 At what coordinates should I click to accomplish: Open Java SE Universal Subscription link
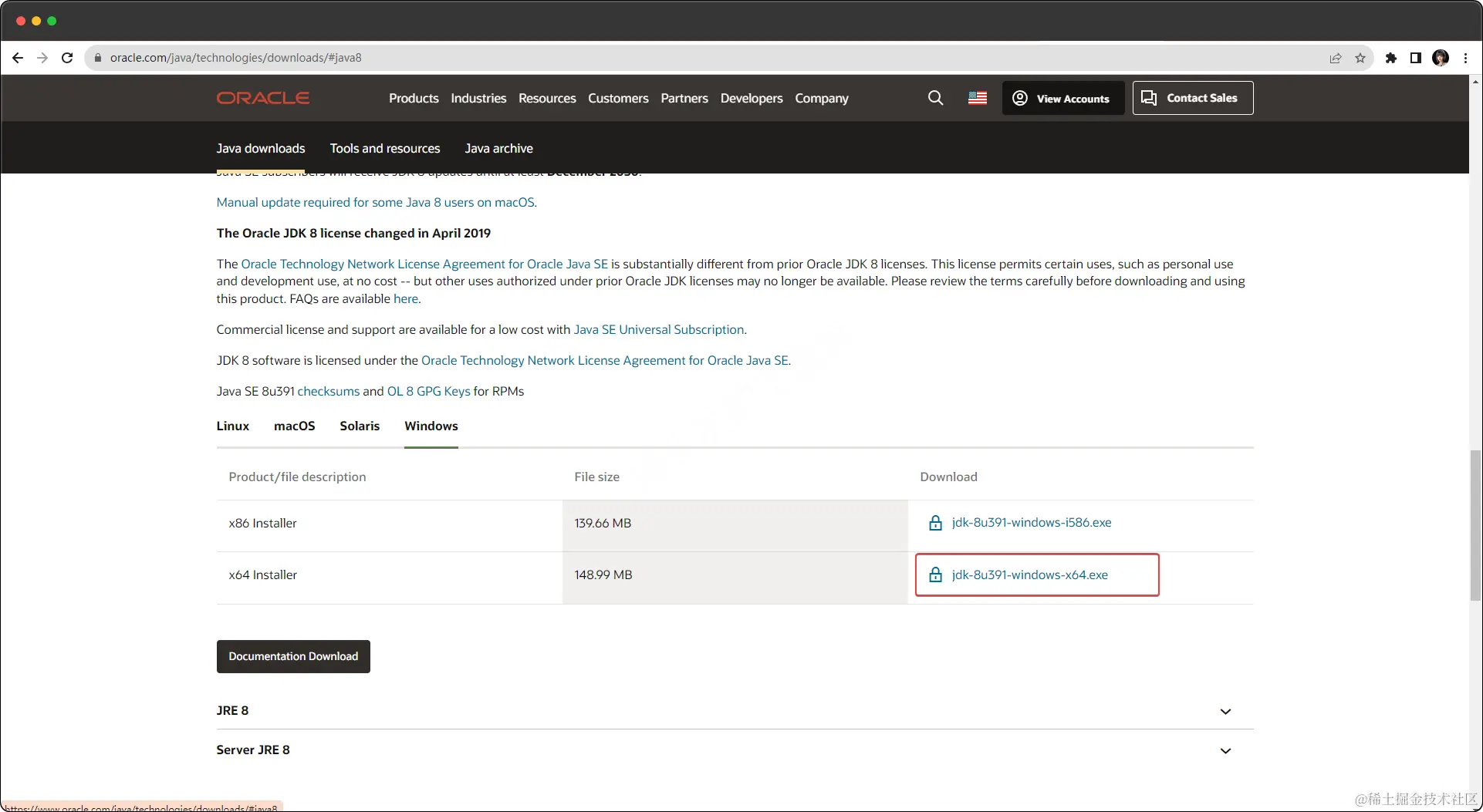[x=659, y=329]
